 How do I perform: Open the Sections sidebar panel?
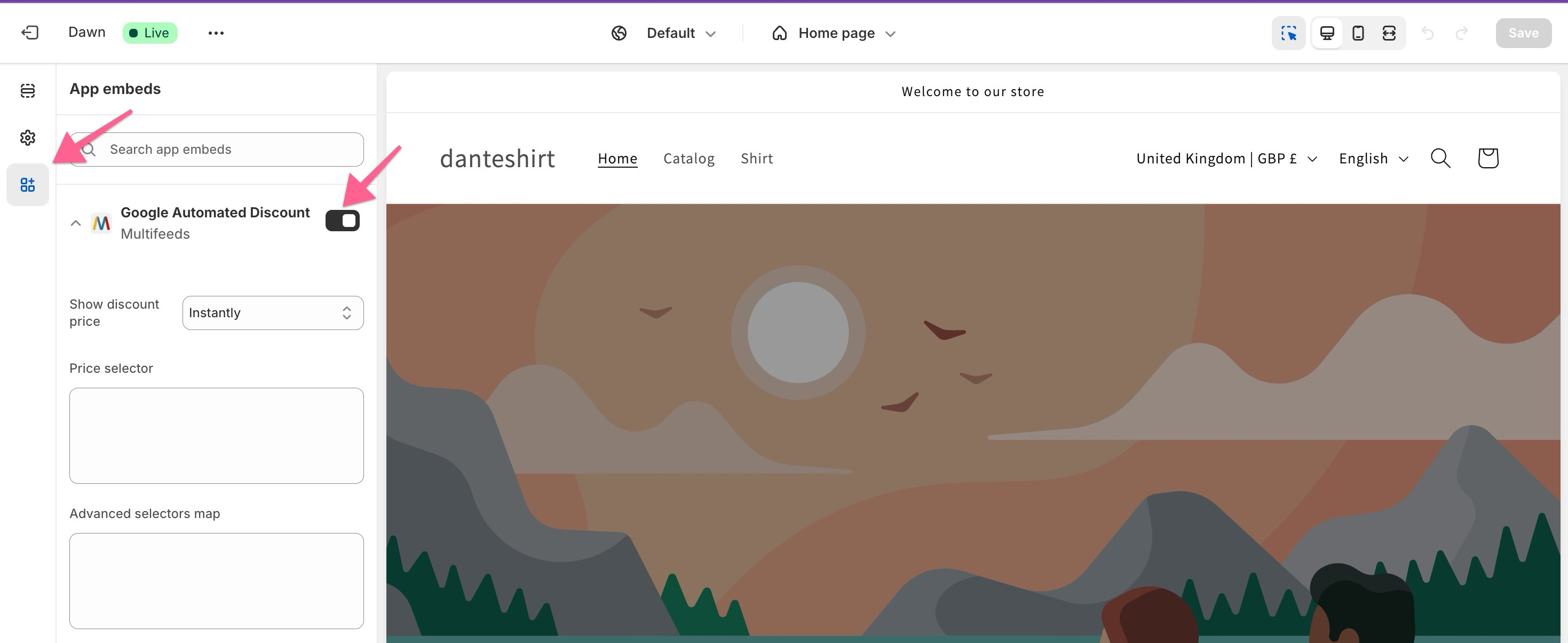click(27, 91)
